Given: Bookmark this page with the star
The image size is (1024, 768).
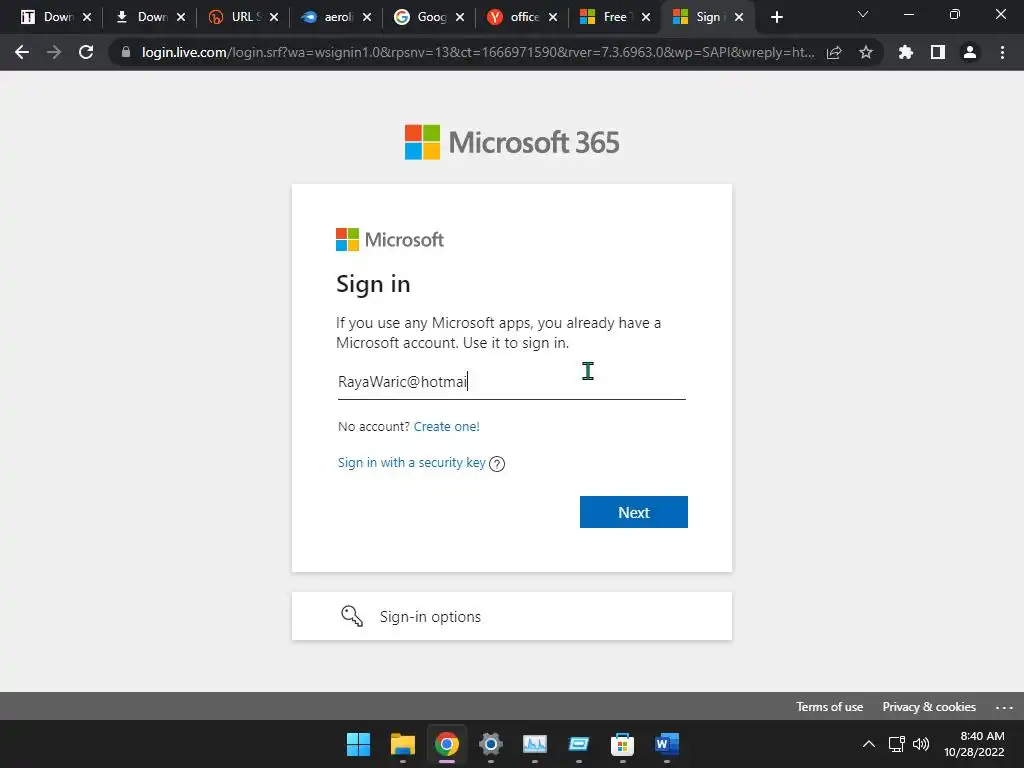Looking at the screenshot, I should [x=866, y=52].
